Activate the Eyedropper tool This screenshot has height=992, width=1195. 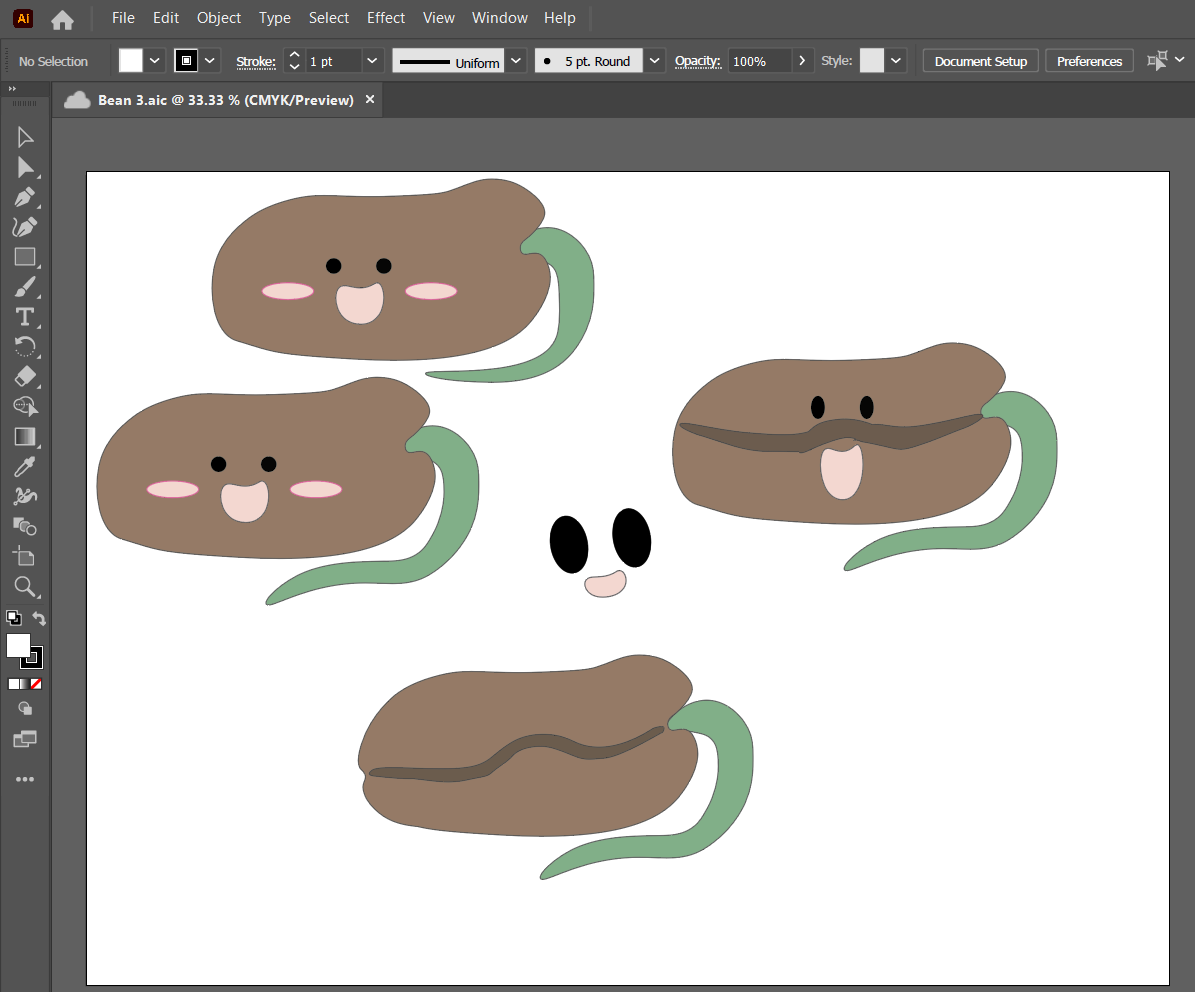(25, 466)
